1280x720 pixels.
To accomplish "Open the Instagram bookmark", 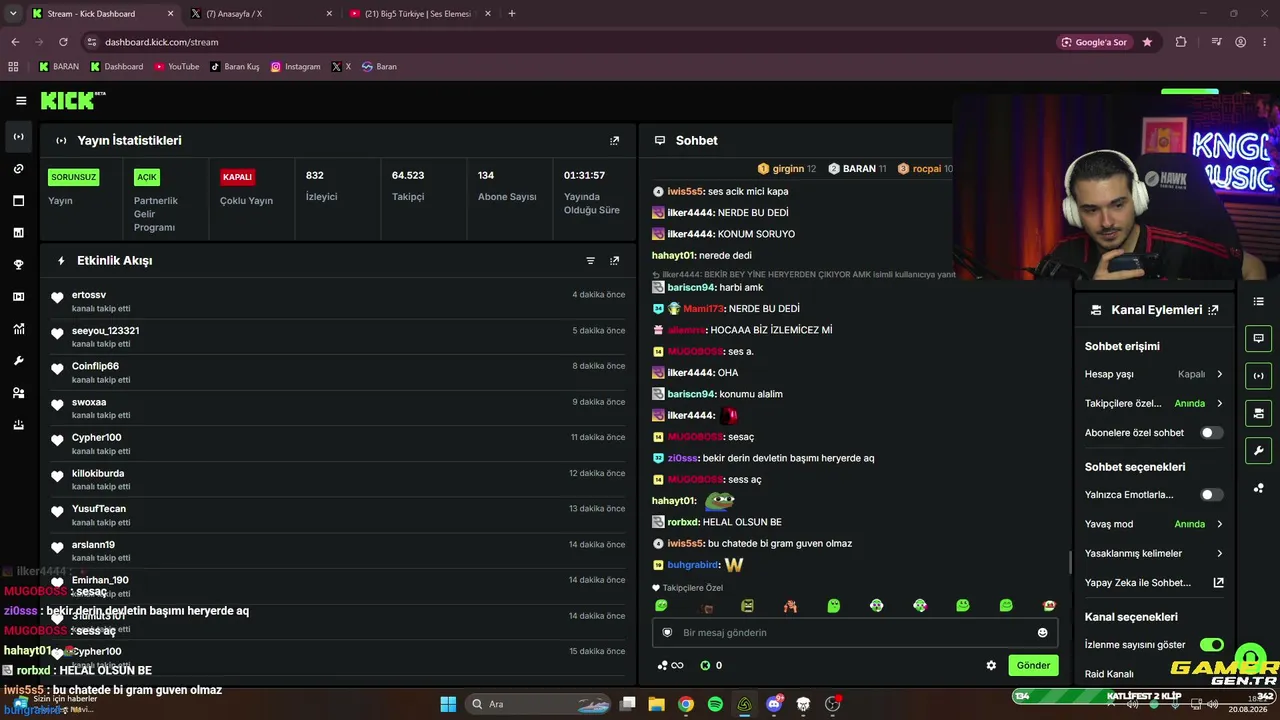I will 296,67.
